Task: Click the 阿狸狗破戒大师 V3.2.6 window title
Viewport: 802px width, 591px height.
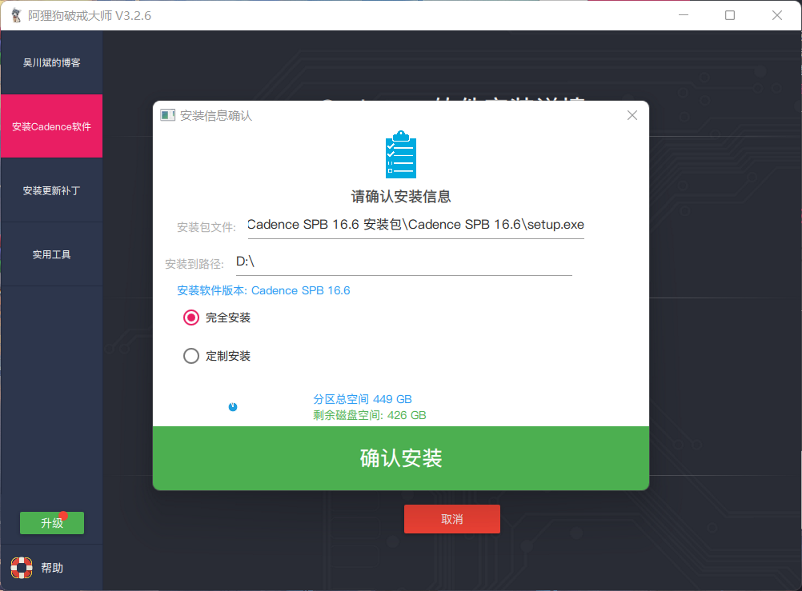Action: (90, 16)
